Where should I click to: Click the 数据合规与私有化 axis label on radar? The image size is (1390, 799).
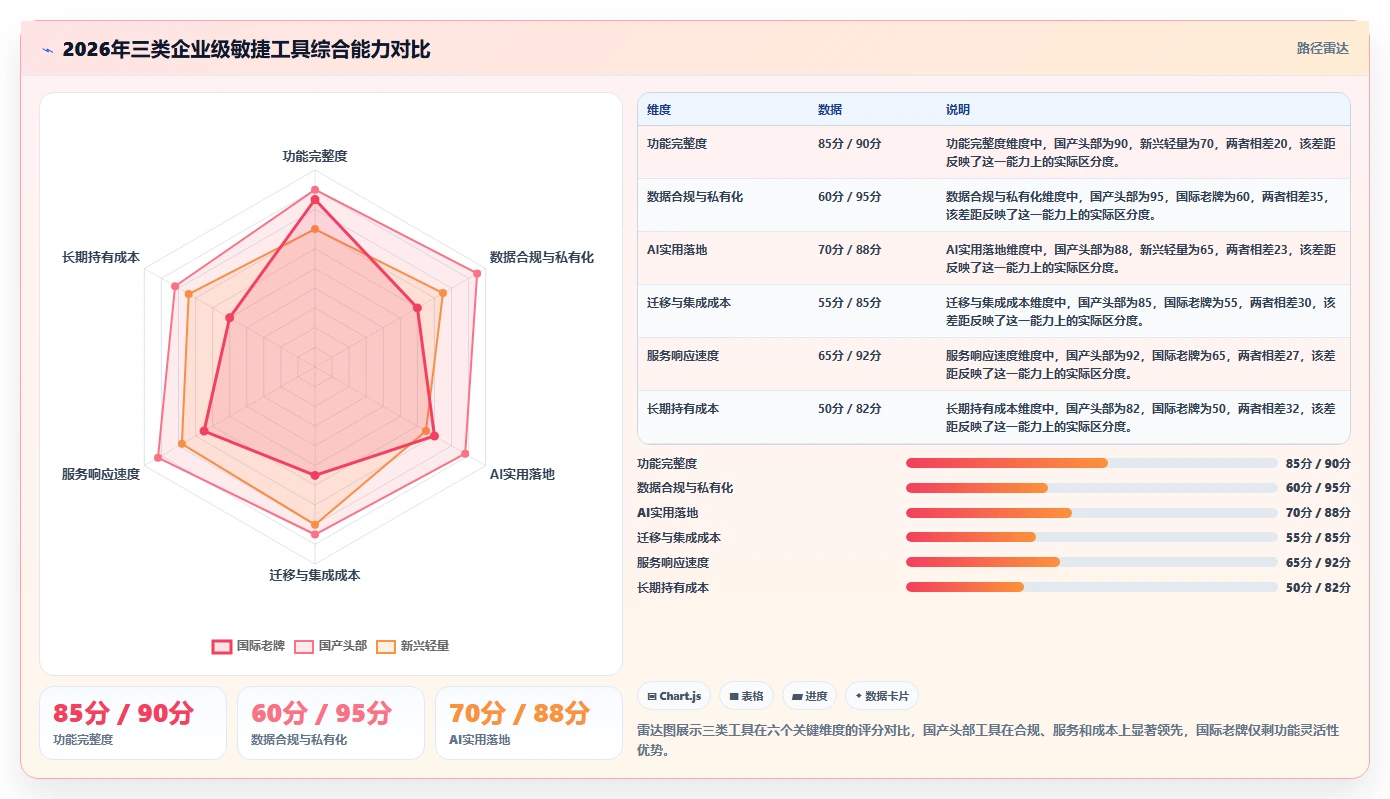[542, 257]
